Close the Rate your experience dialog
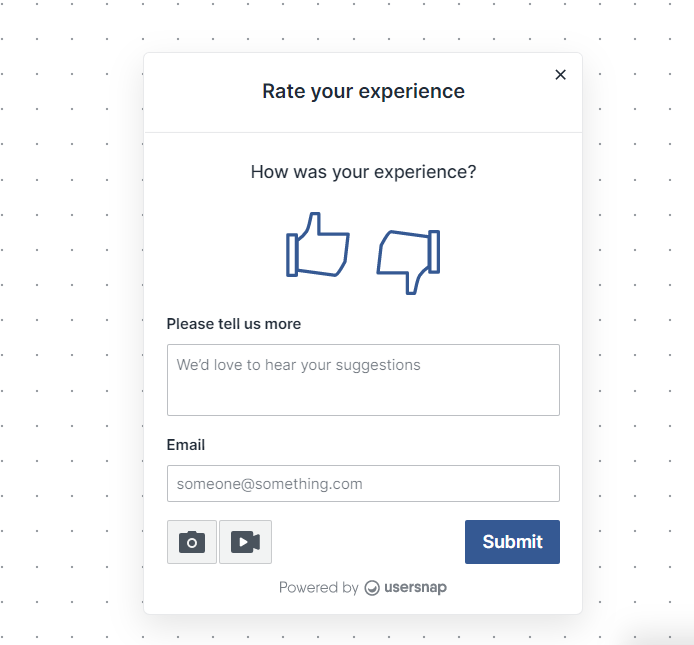This screenshot has width=694, height=645. tap(560, 75)
